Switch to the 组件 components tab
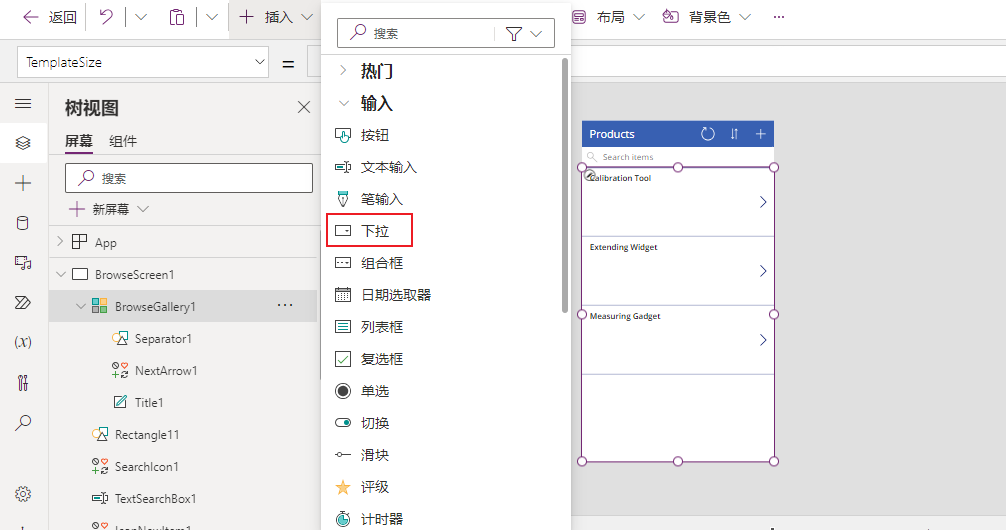Viewport: 1006px width, 530px height. (123, 141)
